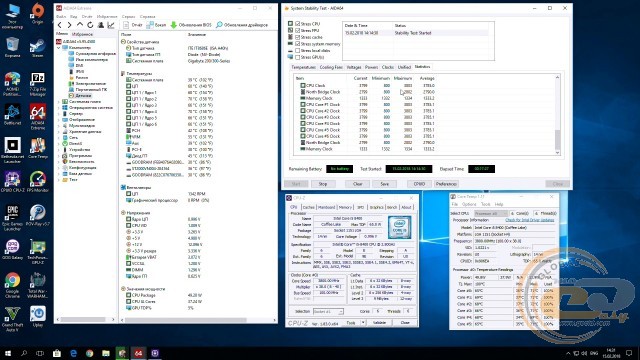
Task: Expand the DirectX tree node
Action: click(x=58, y=144)
